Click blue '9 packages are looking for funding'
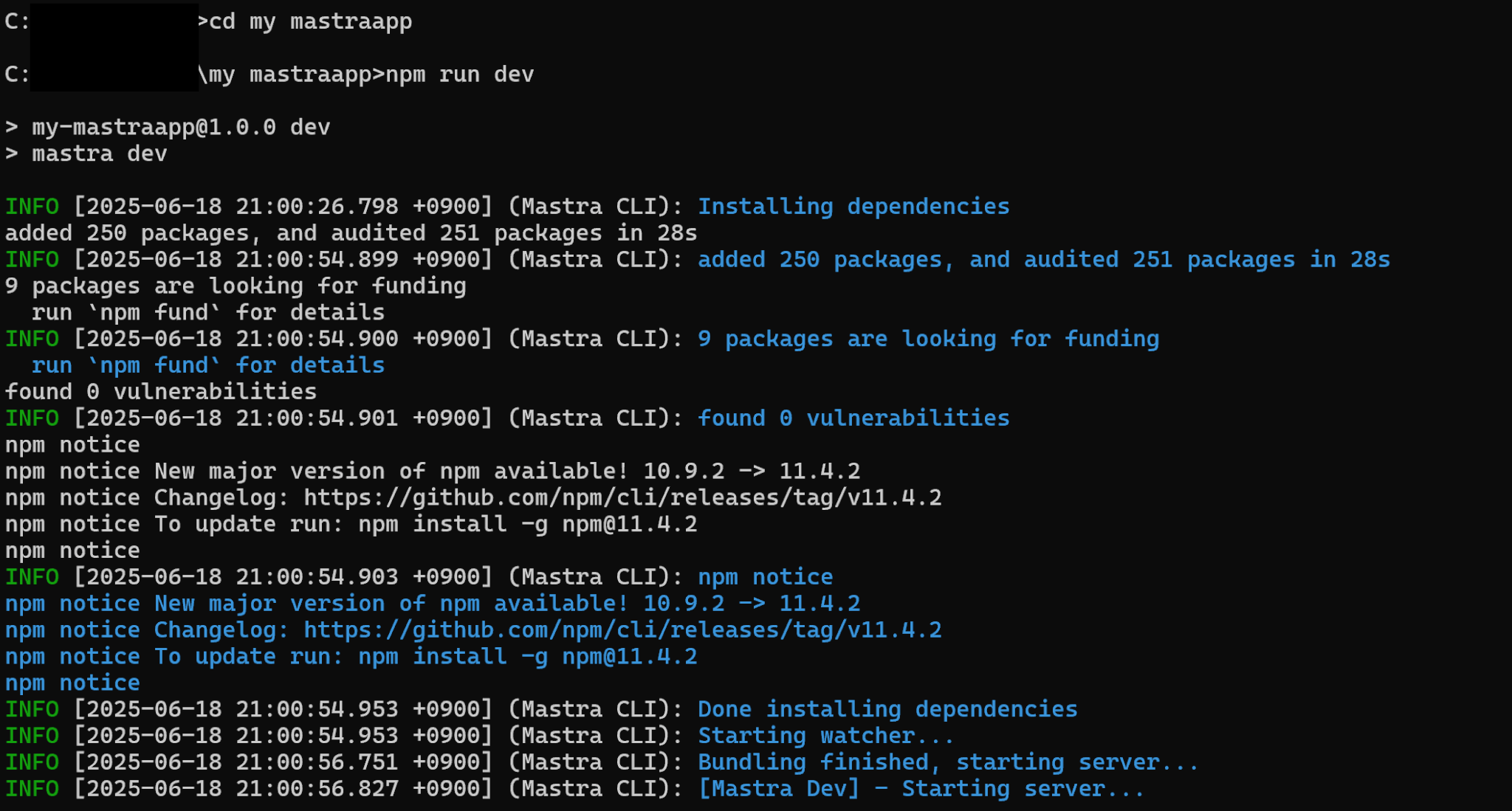The width and height of the screenshot is (1512, 811). pyautogui.click(x=929, y=339)
